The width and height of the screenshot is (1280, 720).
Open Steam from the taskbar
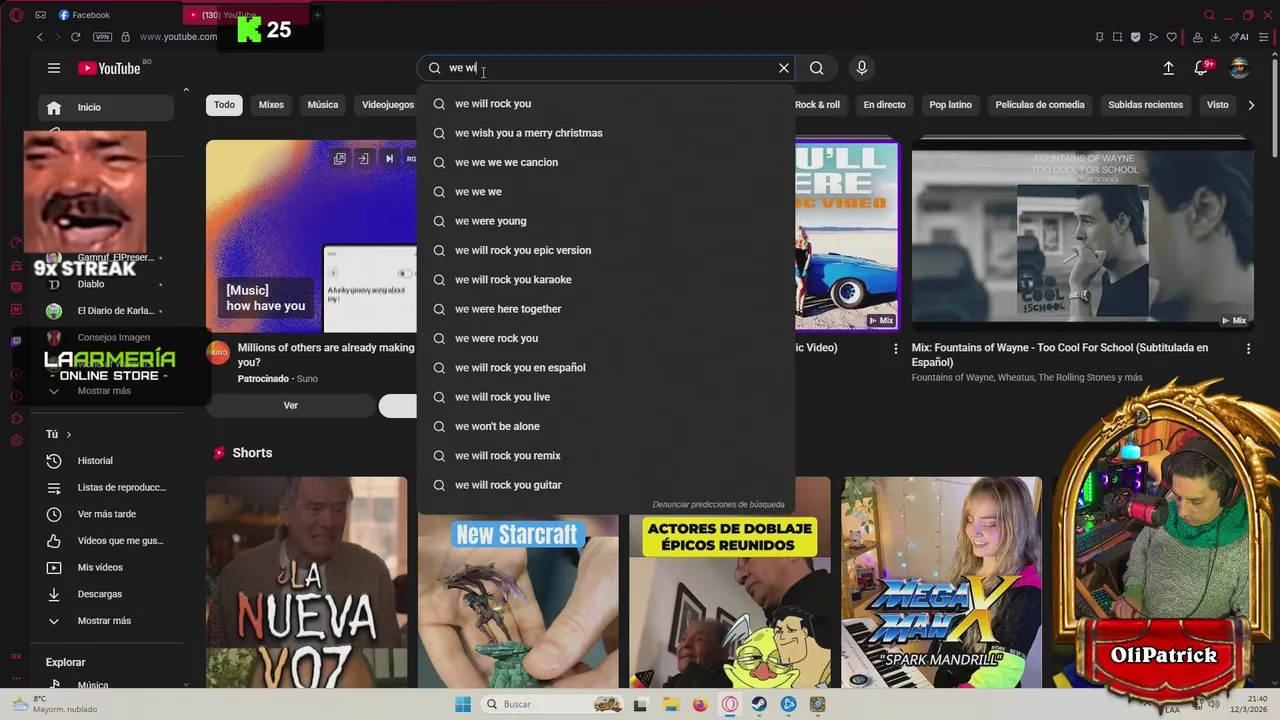point(759,705)
